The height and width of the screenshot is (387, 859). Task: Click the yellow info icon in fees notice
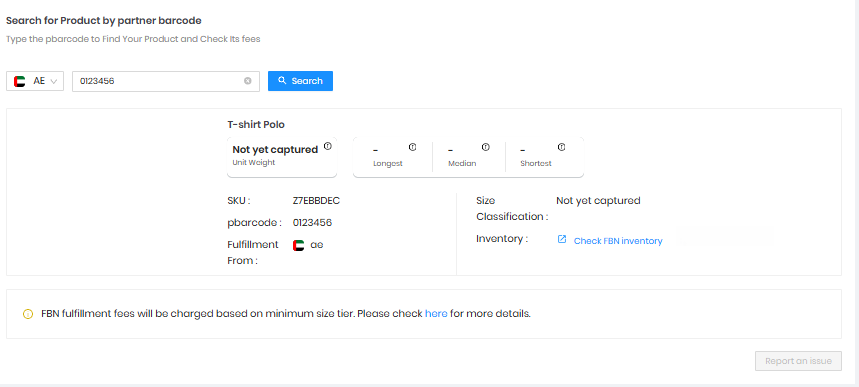28,315
